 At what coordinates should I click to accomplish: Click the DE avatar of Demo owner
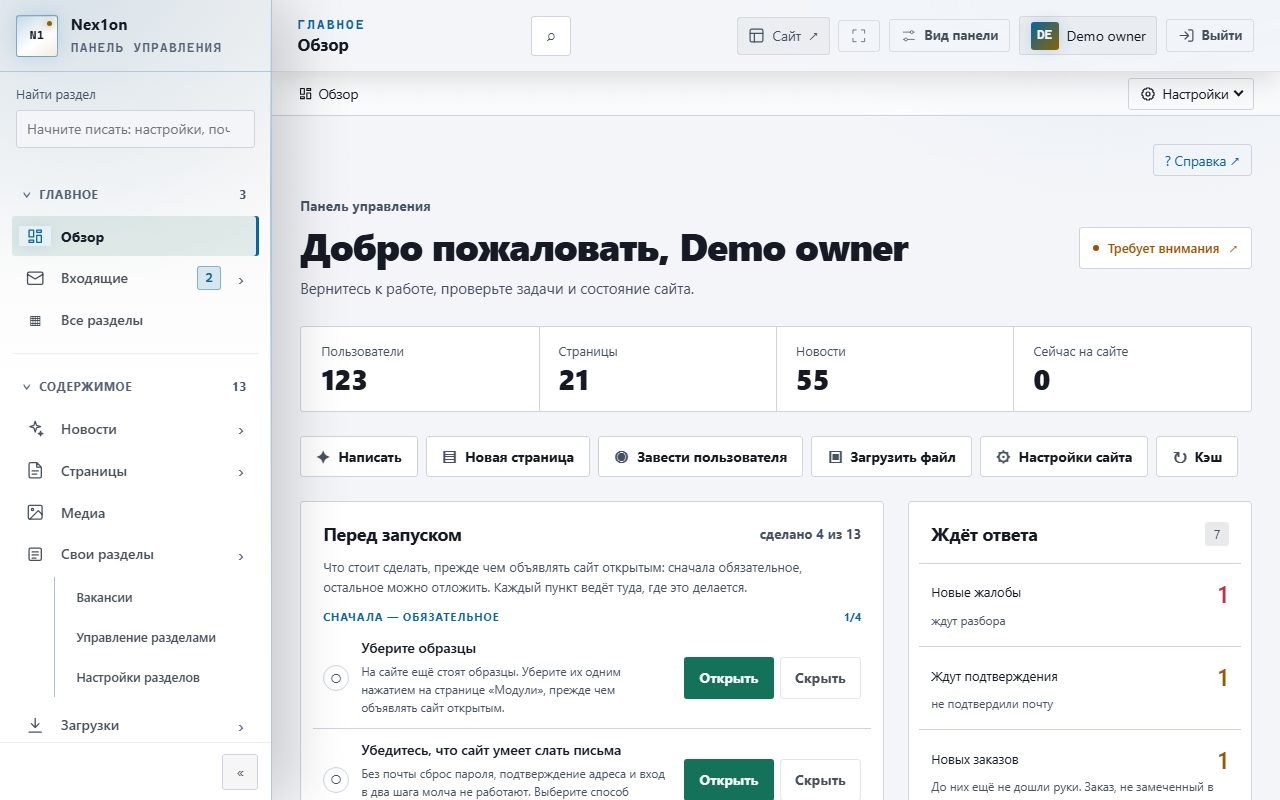pyautogui.click(x=1045, y=35)
